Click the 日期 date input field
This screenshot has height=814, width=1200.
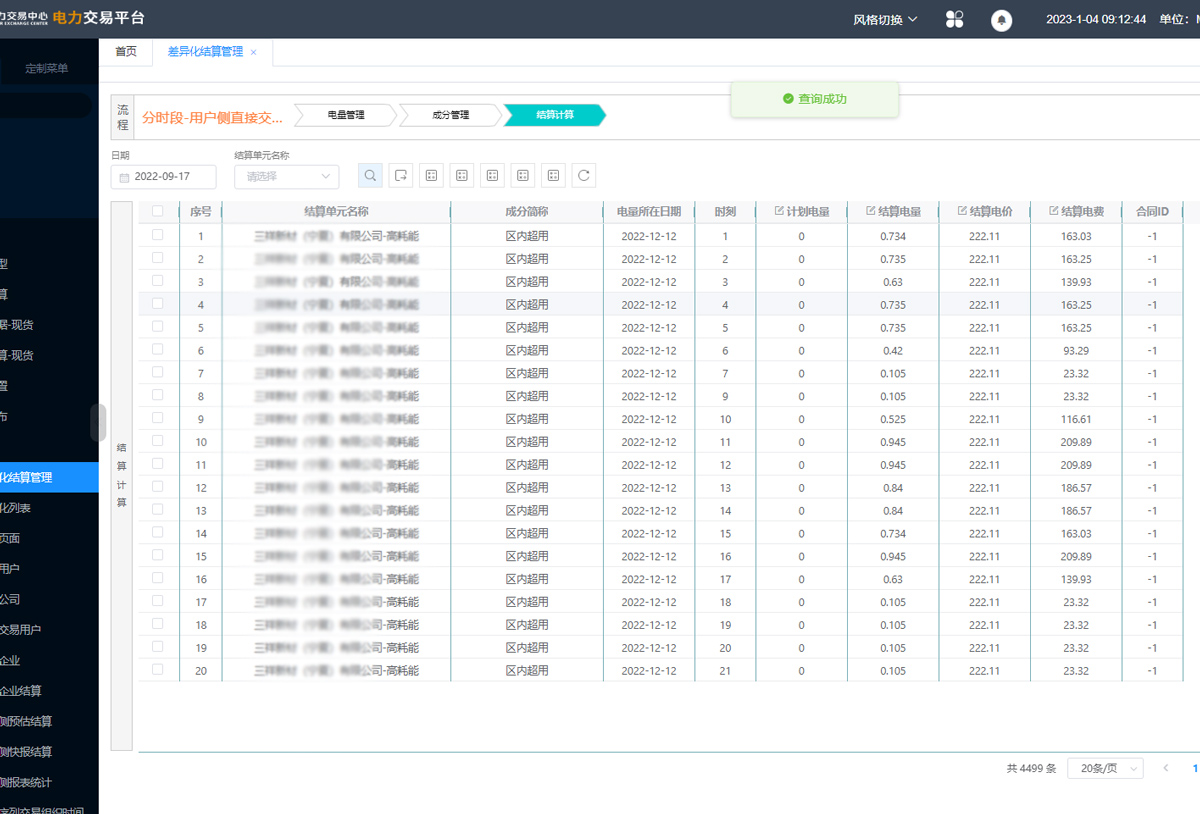click(164, 176)
